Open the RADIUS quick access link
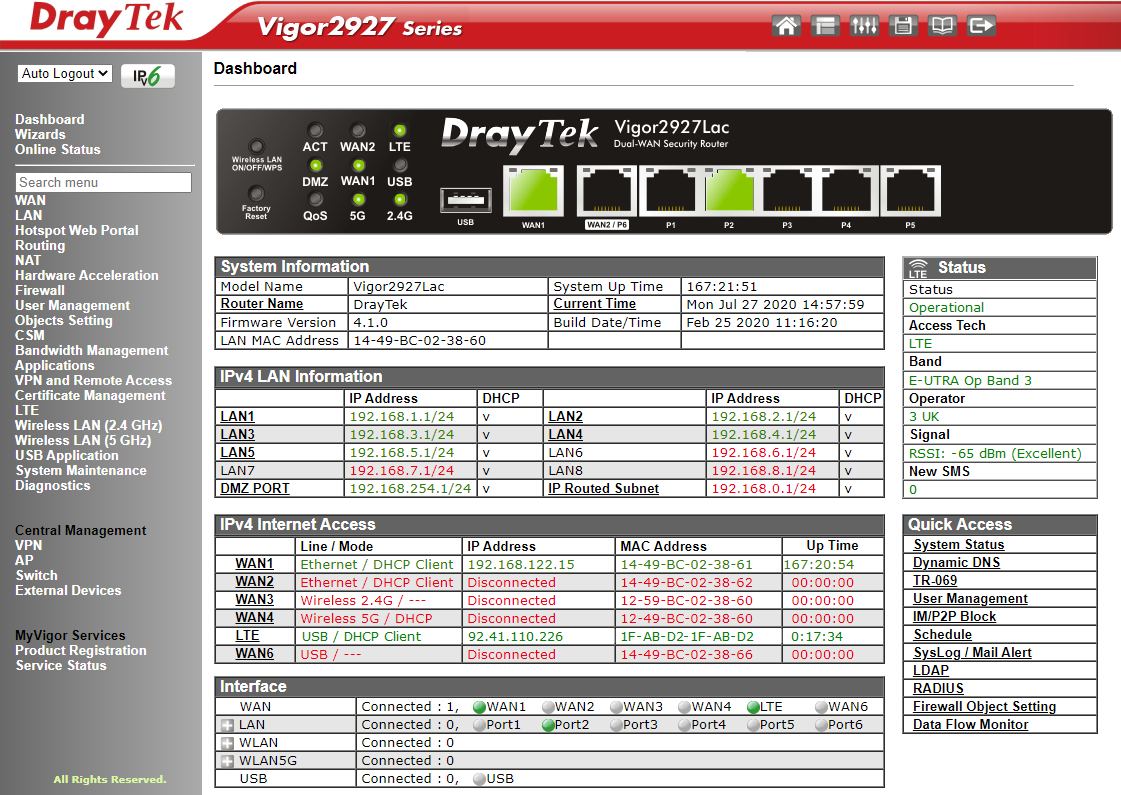This screenshot has width=1121, height=795. (938, 688)
